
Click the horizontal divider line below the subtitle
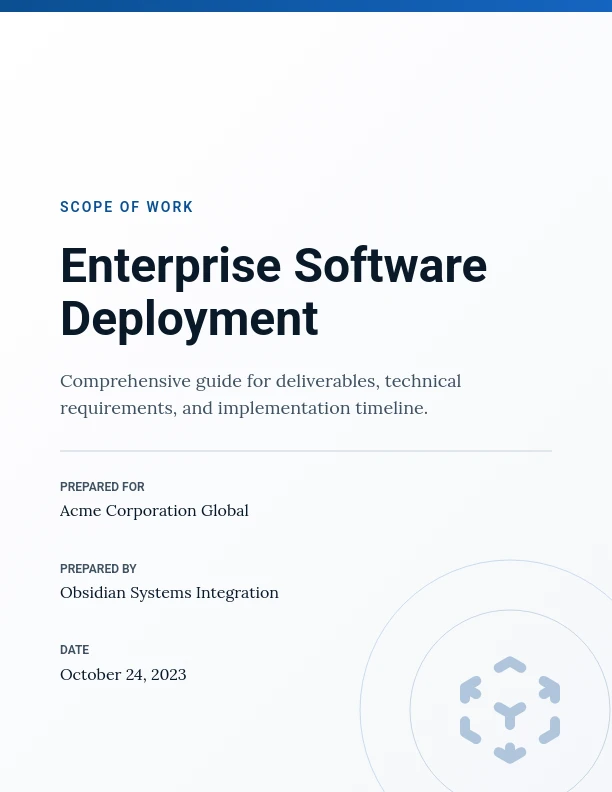tap(306, 451)
